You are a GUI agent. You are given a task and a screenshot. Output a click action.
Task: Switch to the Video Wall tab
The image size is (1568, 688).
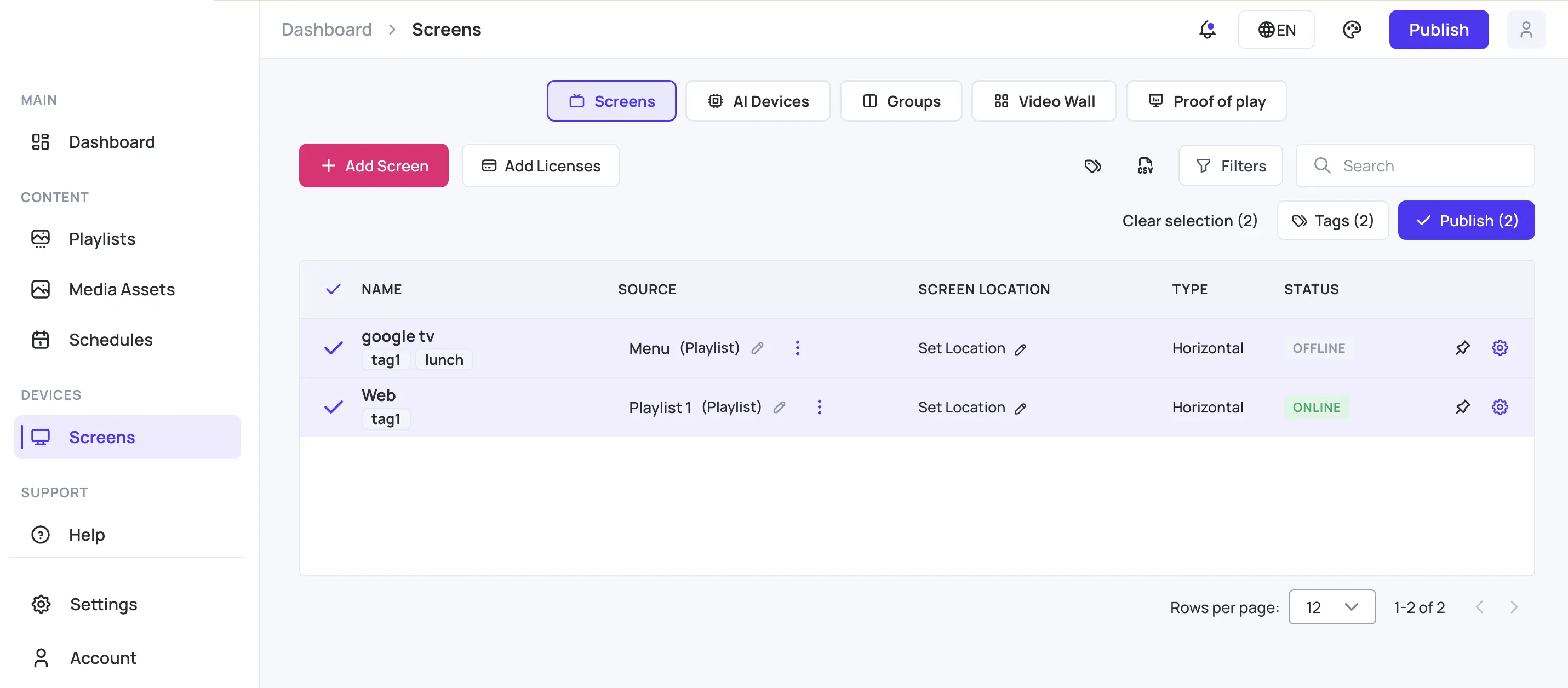point(1044,101)
